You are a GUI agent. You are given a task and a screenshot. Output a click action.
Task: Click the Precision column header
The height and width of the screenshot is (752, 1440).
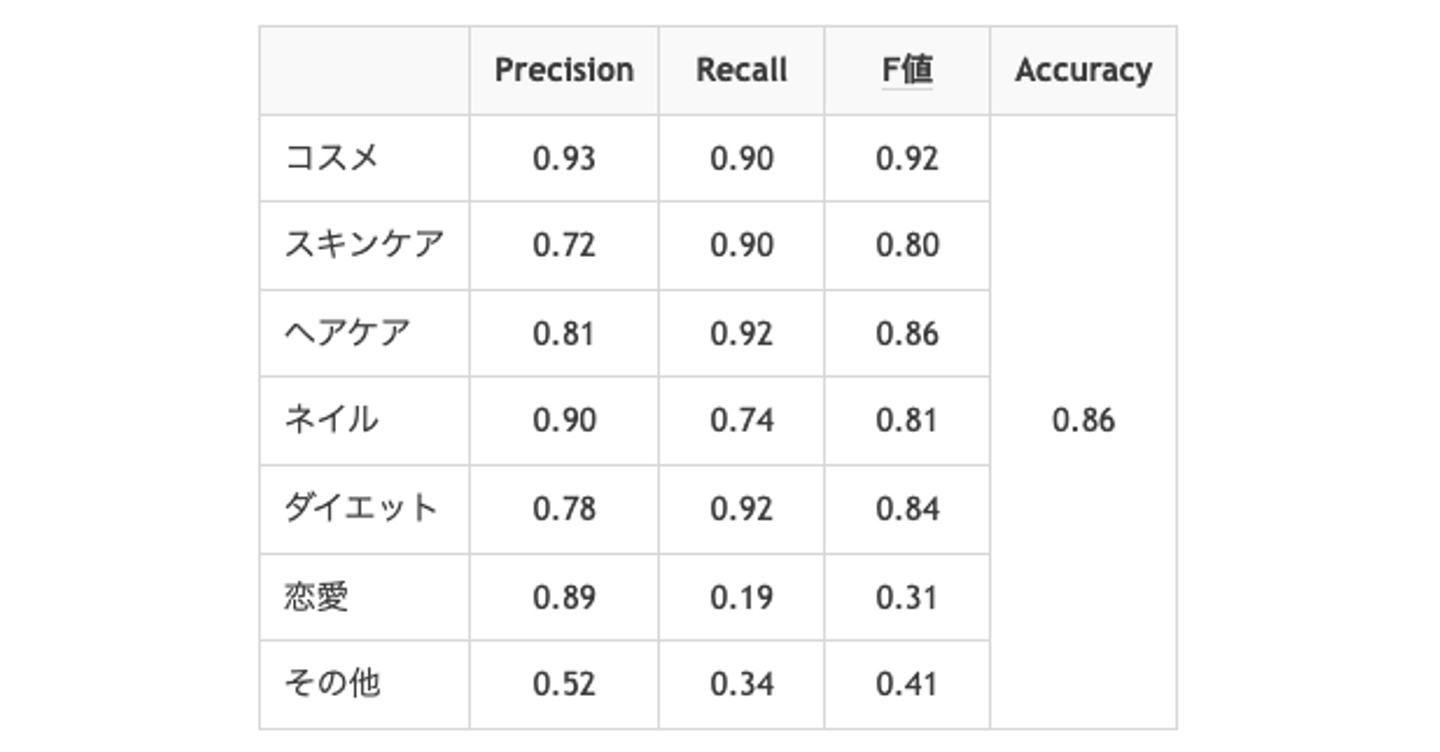pos(564,70)
